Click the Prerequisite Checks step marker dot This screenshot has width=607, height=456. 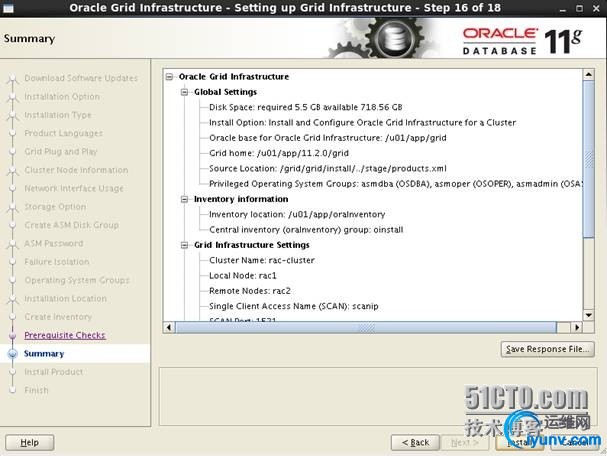pos(13,335)
